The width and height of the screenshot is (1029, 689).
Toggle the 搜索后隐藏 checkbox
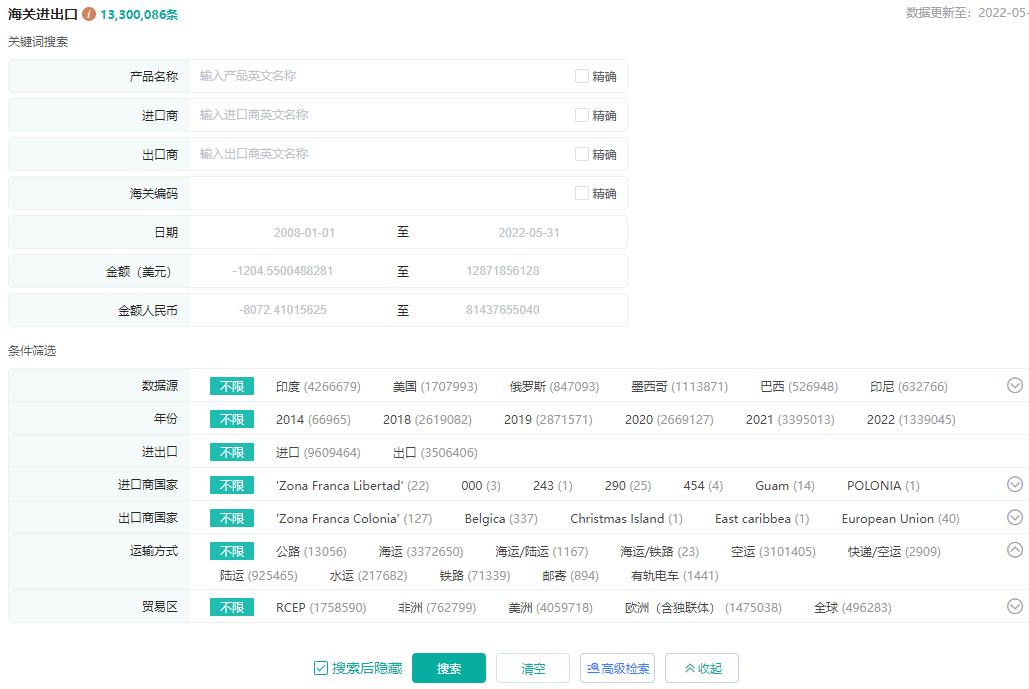tap(321, 668)
